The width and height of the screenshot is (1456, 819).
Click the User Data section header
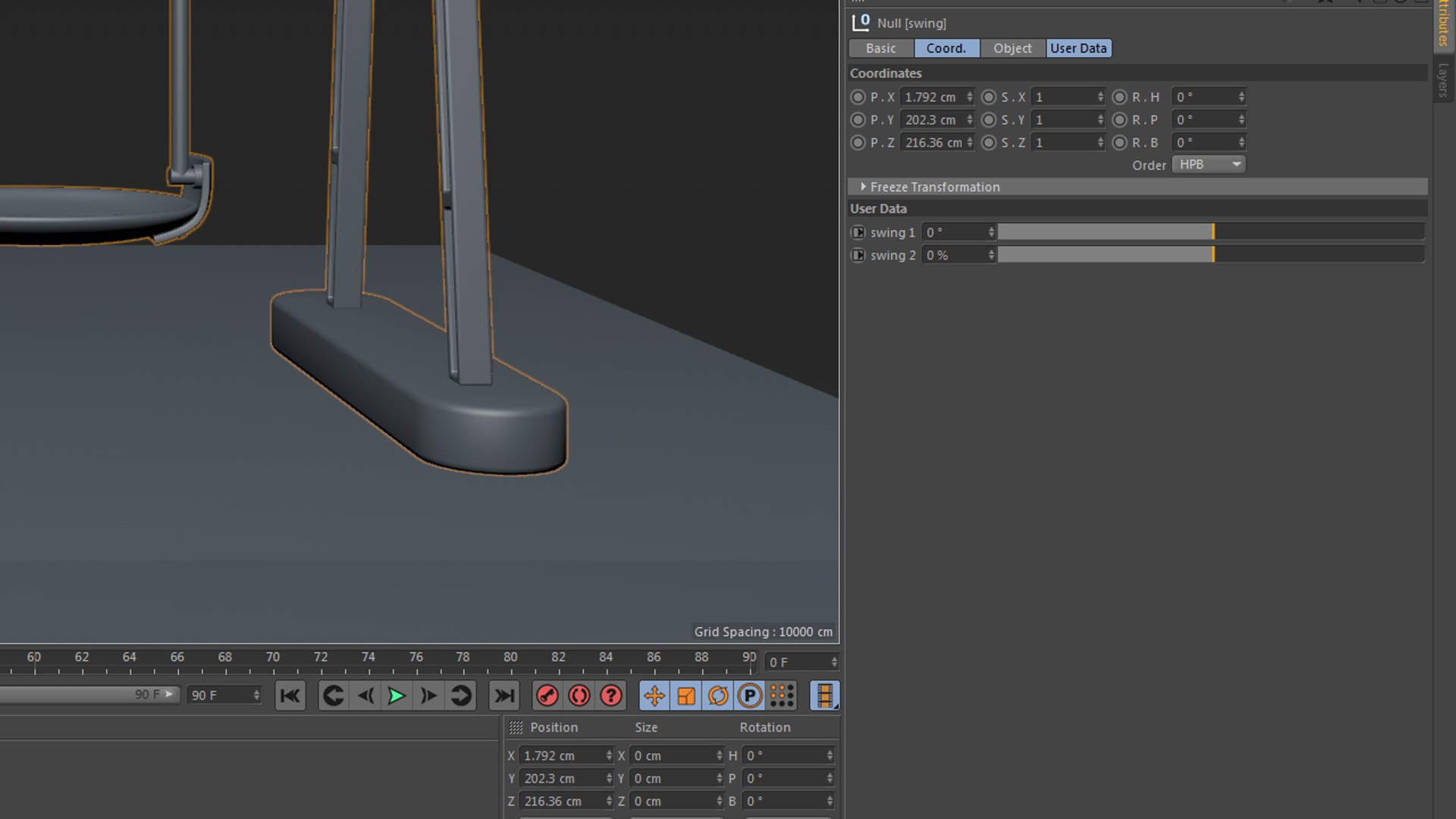(x=1137, y=209)
